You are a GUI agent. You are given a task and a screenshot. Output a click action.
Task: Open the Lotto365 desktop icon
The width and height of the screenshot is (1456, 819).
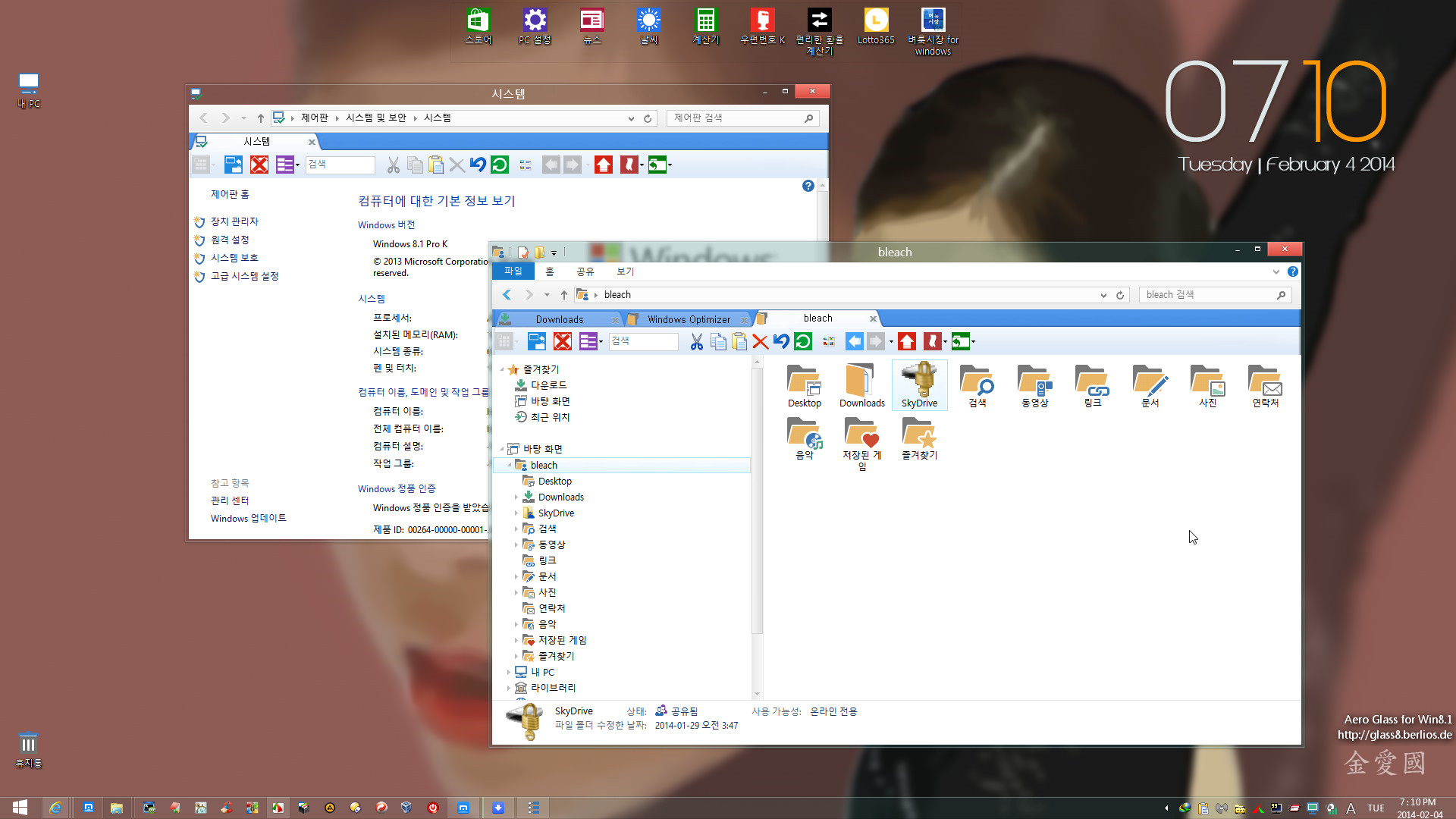pos(876,27)
